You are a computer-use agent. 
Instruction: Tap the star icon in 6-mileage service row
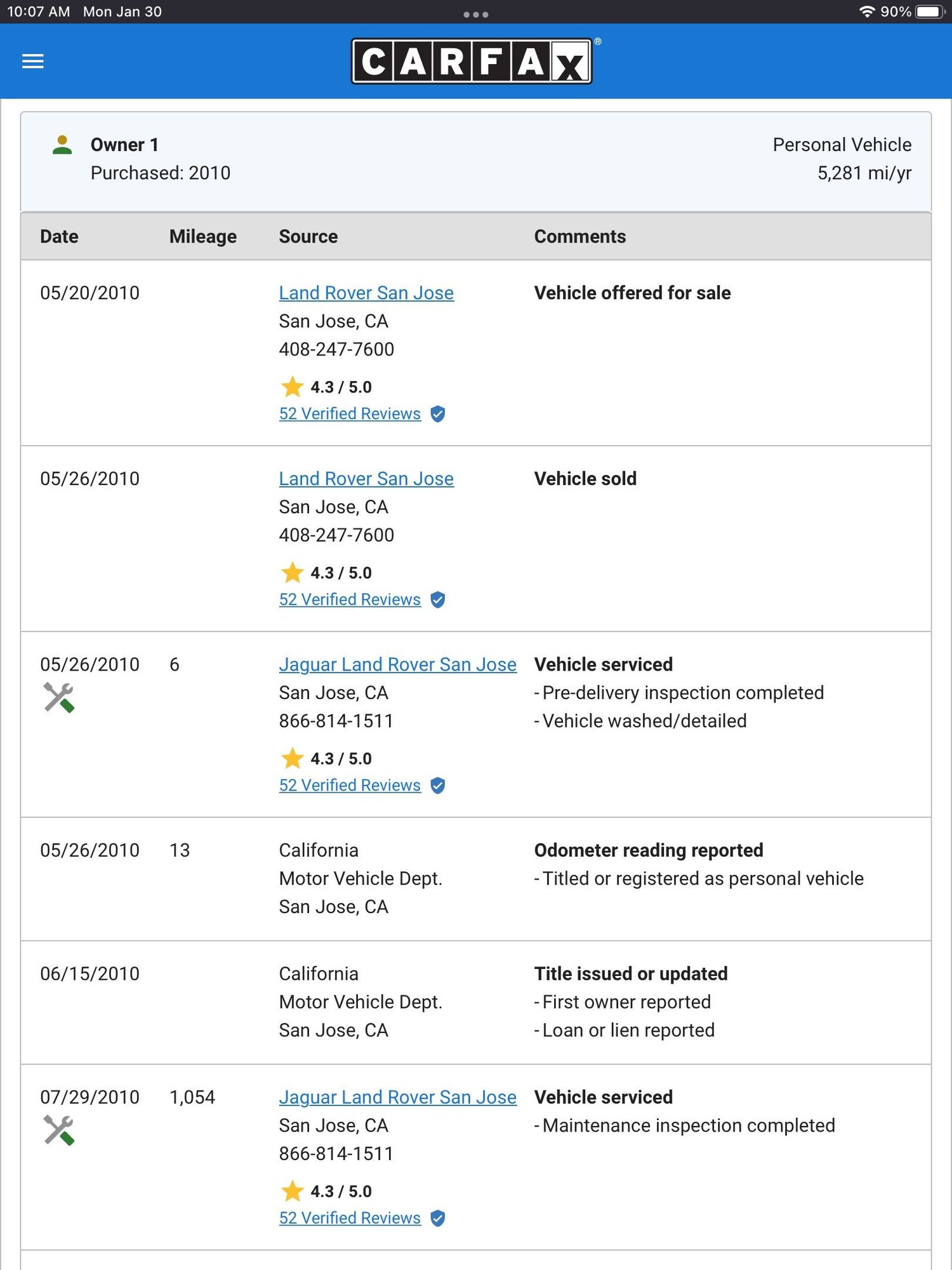[292, 758]
